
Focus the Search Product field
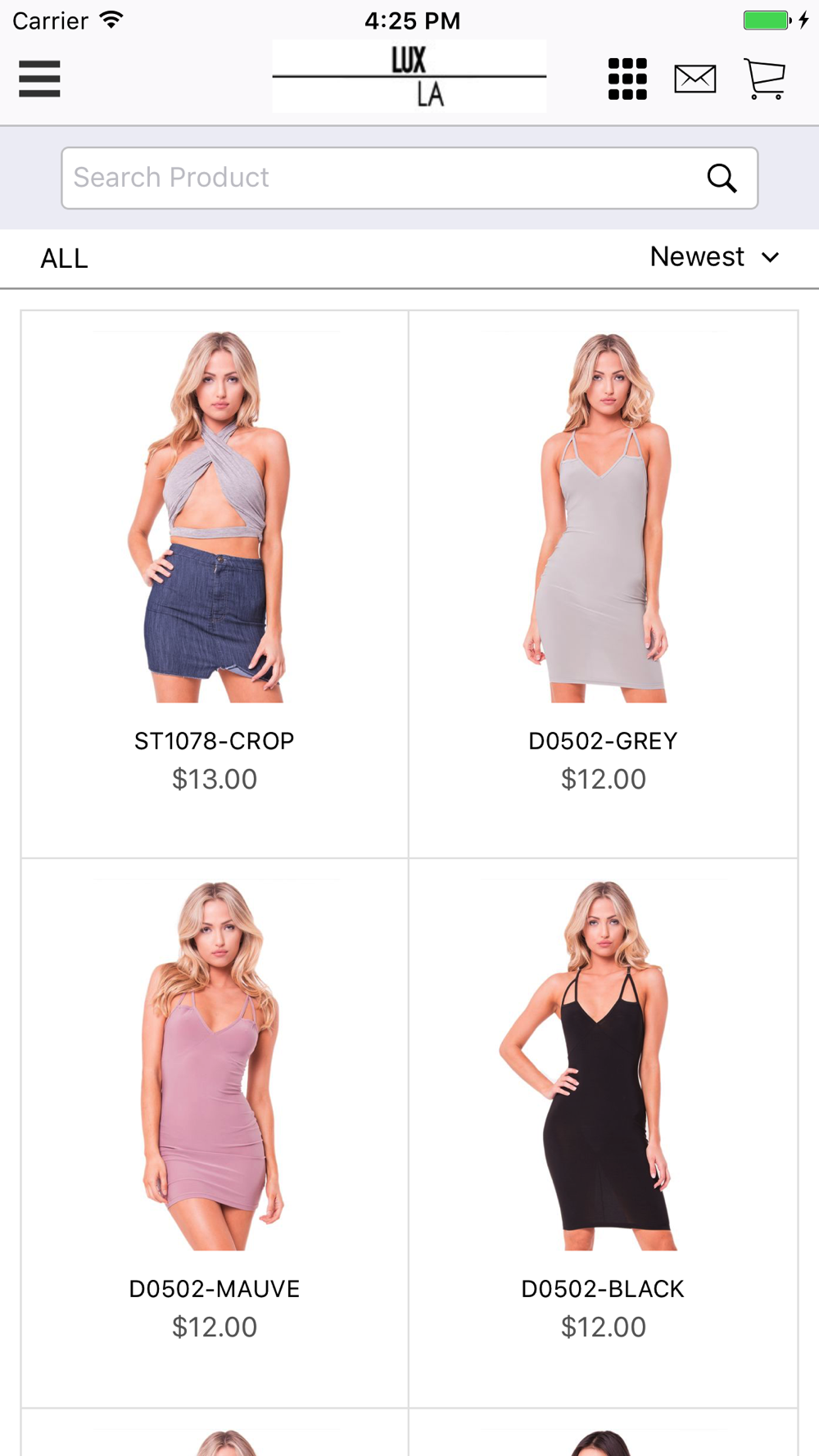point(409,178)
